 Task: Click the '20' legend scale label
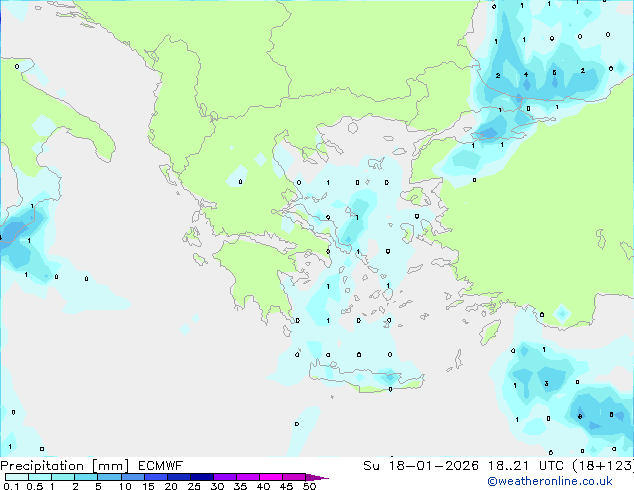pos(171,486)
